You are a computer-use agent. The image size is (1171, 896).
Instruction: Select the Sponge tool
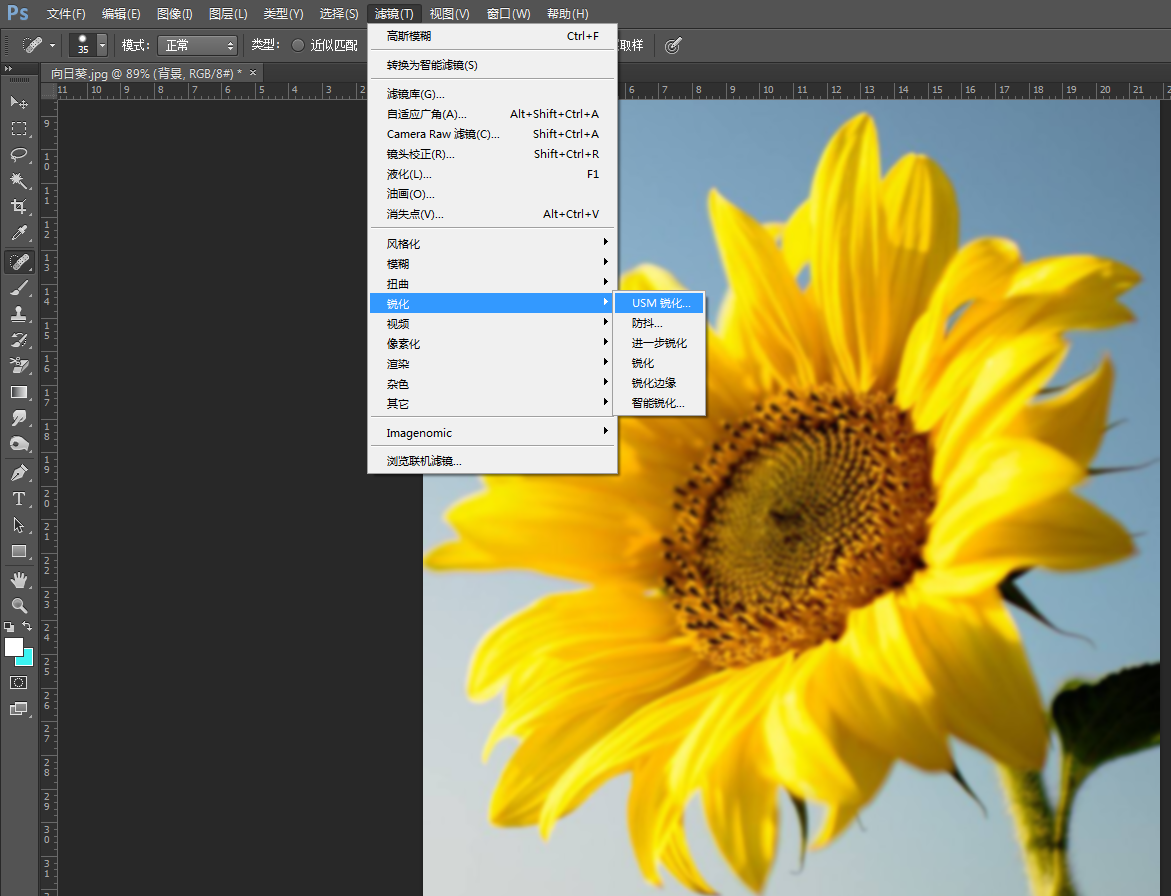point(19,444)
